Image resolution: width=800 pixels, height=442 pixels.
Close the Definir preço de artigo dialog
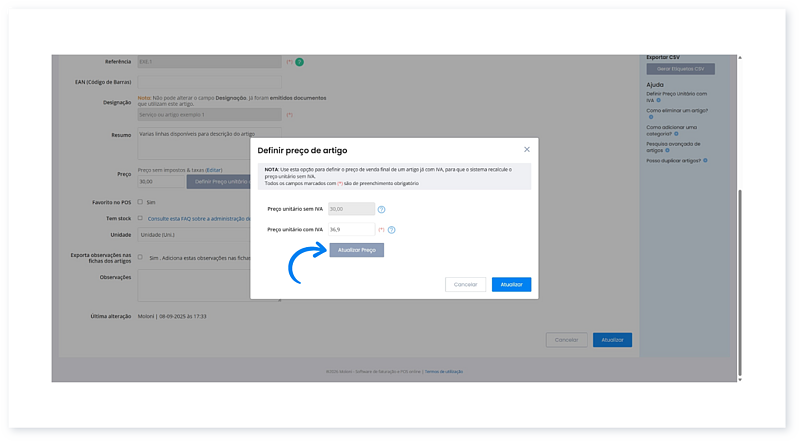click(x=527, y=149)
